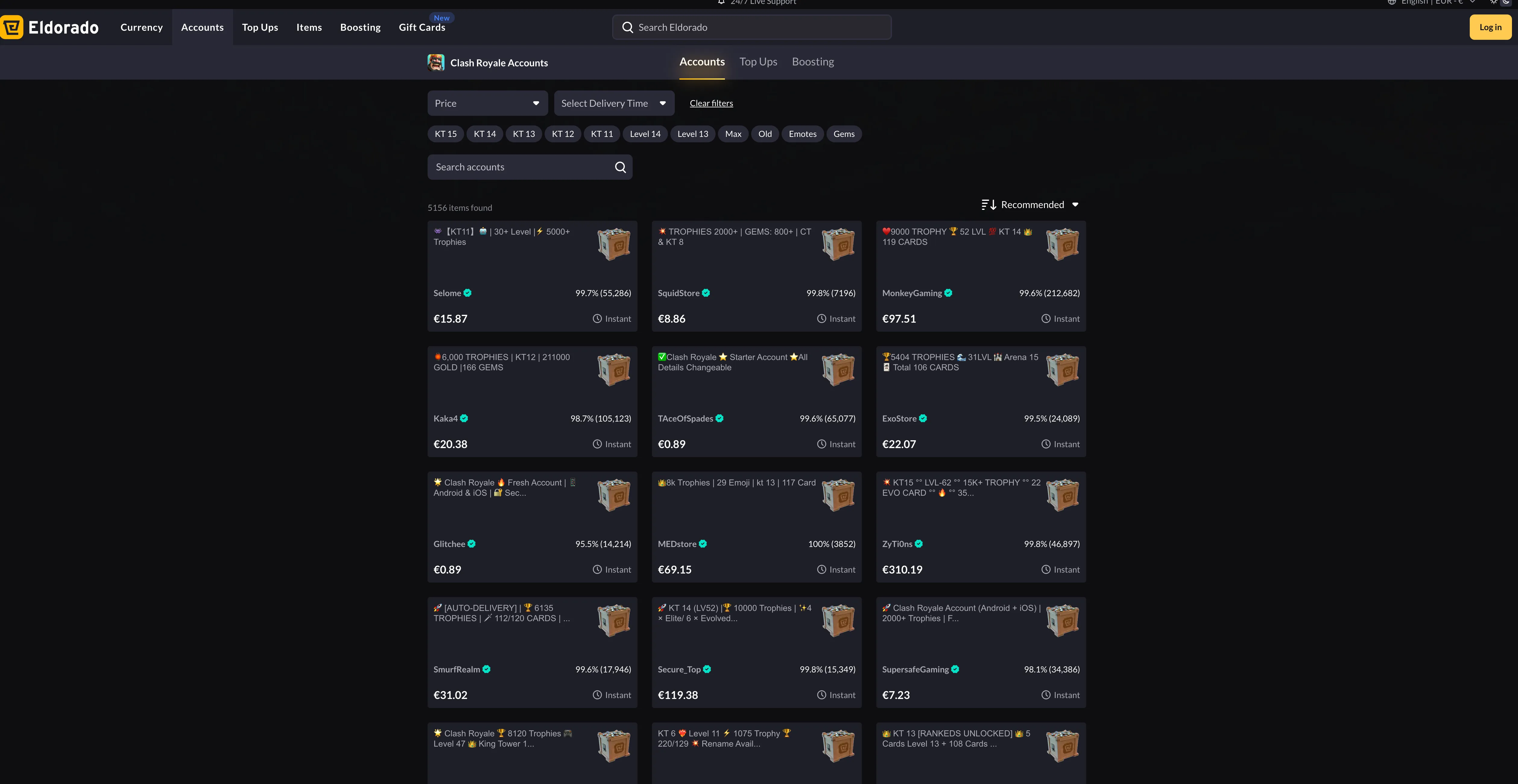The width and height of the screenshot is (1518, 784).
Task: Click the Clear filters link
Action: click(711, 104)
